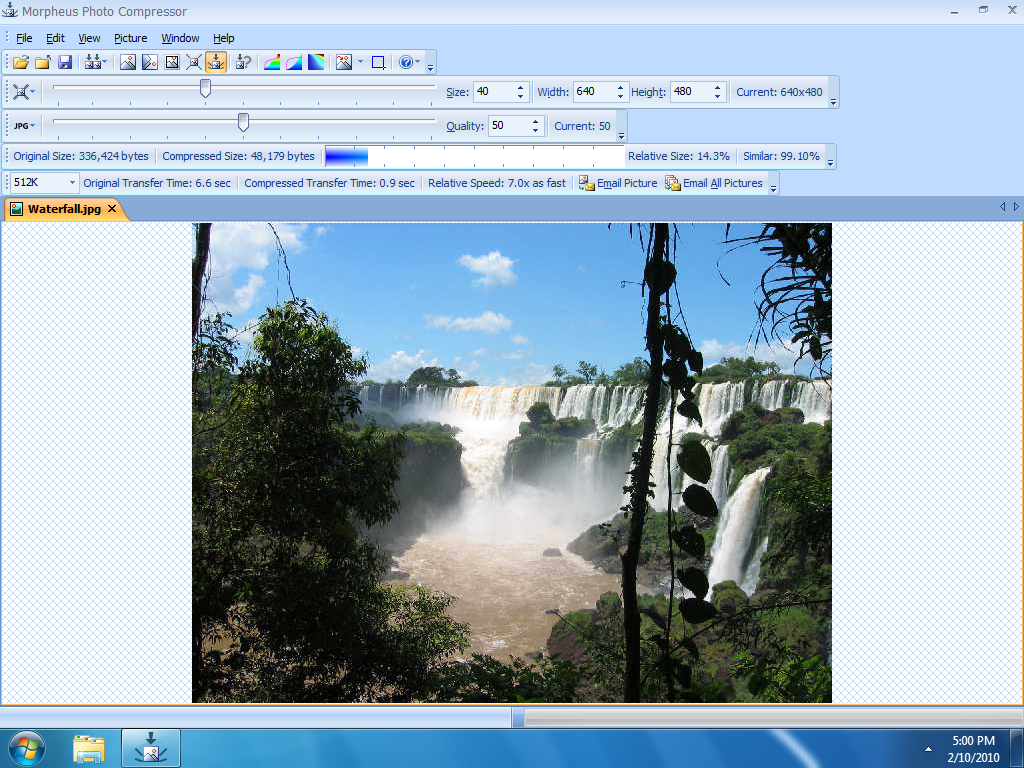The image size is (1024, 768).
Task: Click 'Relative Speed: 7.0x as fast' text
Action: point(497,183)
